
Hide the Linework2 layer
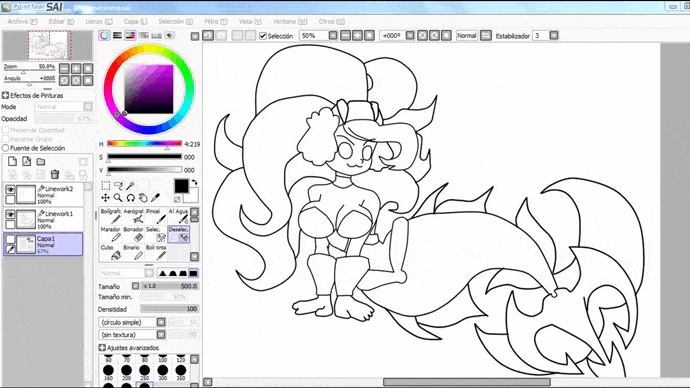(10, 190)
